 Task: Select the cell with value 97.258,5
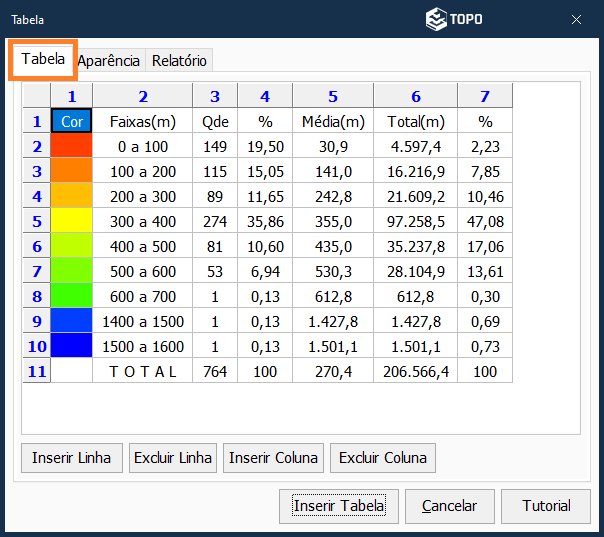coord(416,220)
